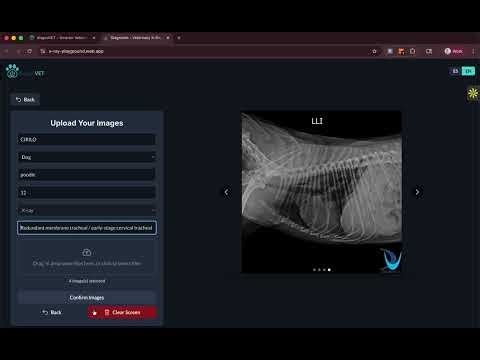Open a new browser tab

[179, 38]
